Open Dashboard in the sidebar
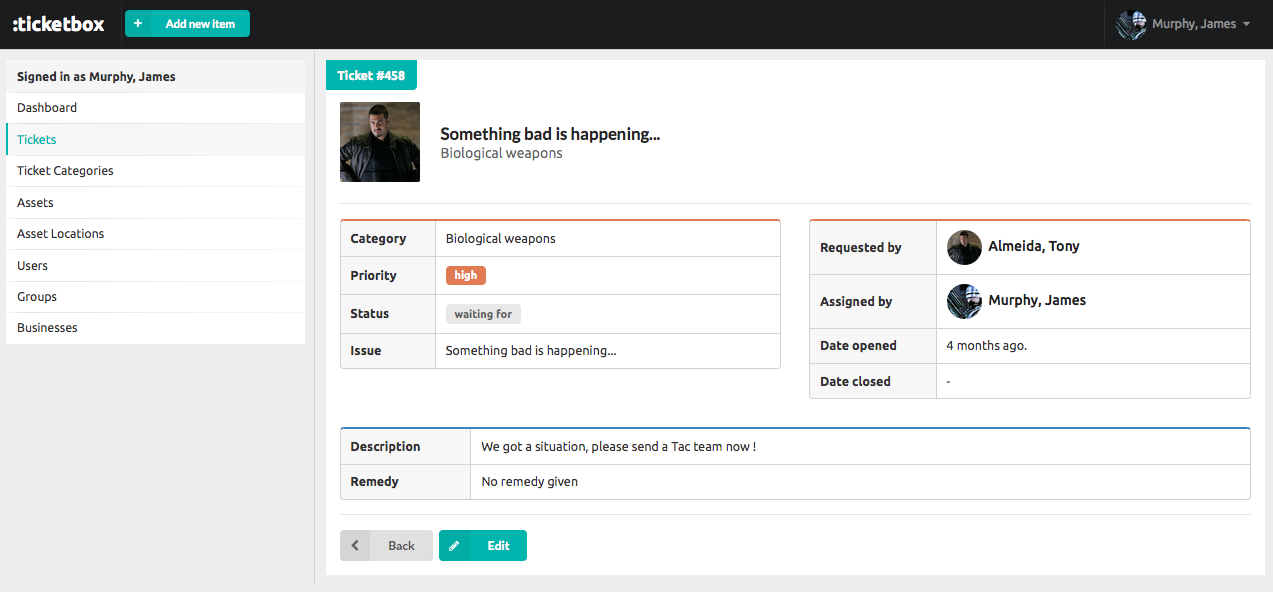This screenshot has height=592, width=1273. coord(155,108)
